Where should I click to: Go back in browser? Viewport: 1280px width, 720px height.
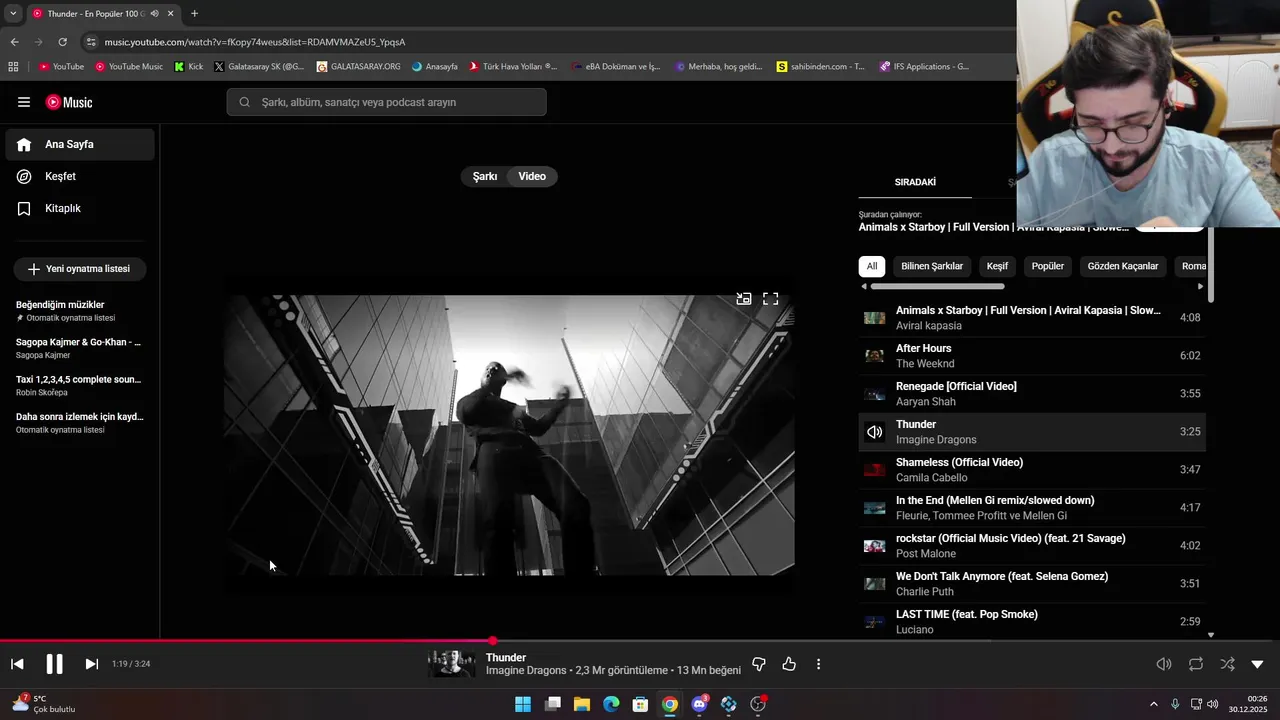14,42
